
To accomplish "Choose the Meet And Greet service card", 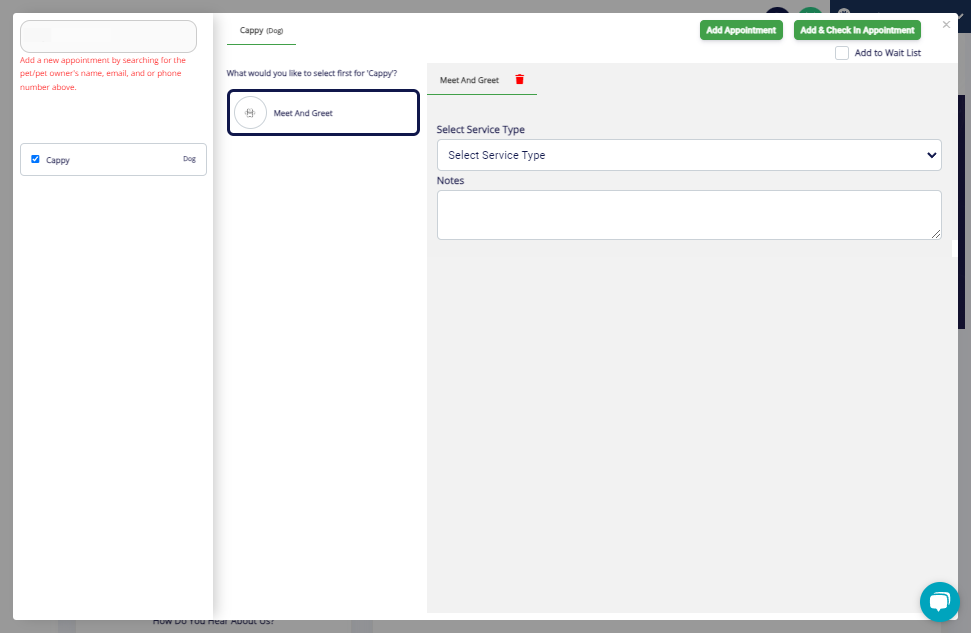I will point(323,113).
